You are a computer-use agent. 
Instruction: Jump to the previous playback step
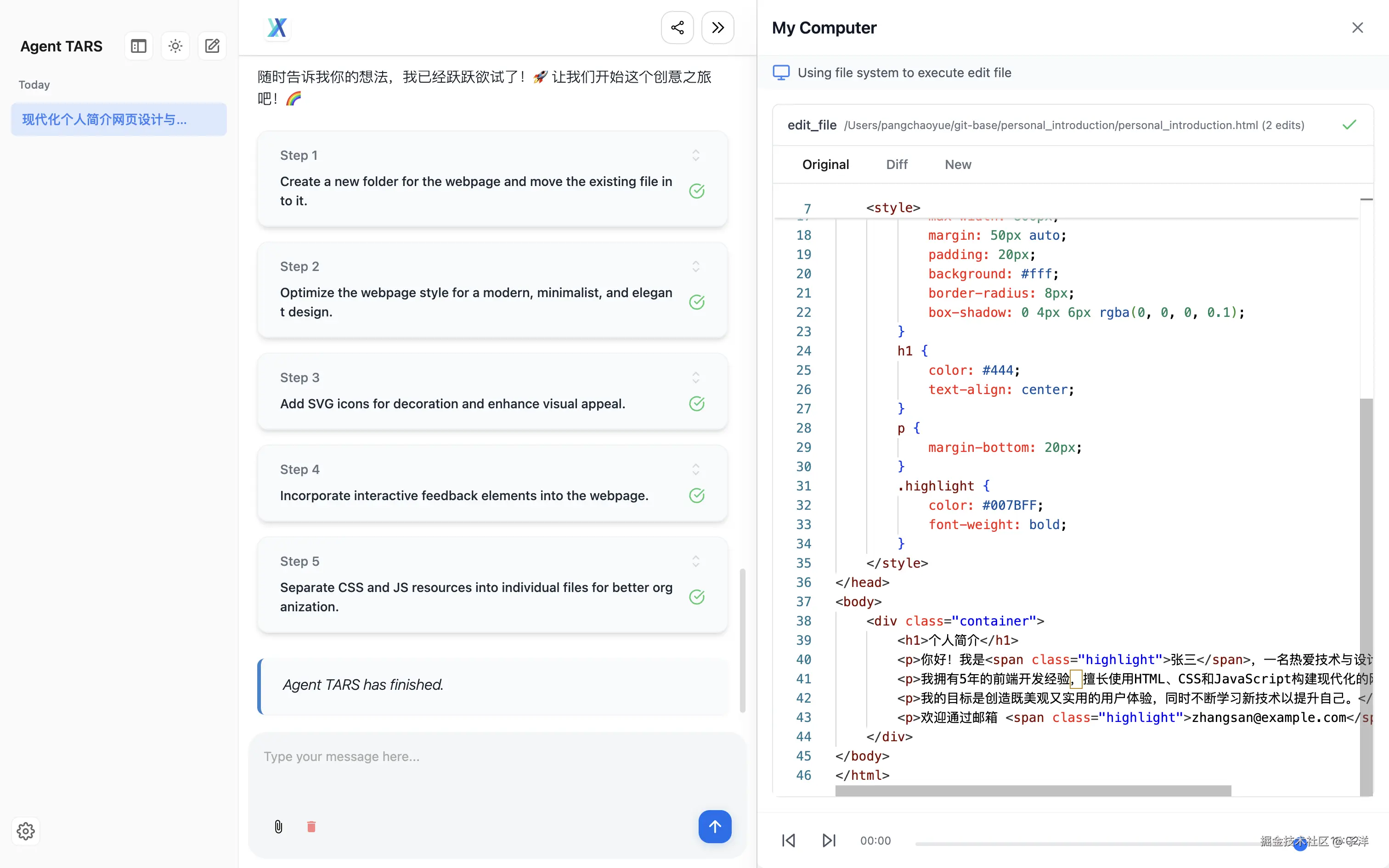(789, 840)
